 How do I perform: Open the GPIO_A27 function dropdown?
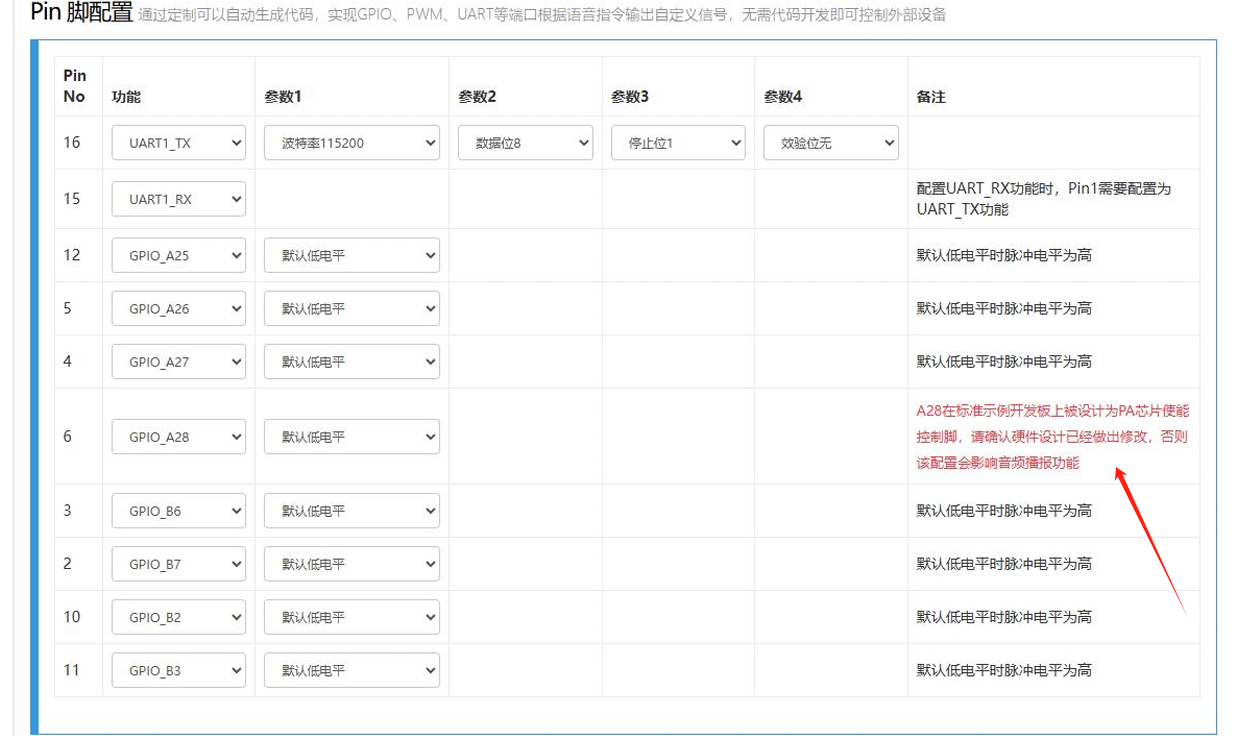(179, 362)
